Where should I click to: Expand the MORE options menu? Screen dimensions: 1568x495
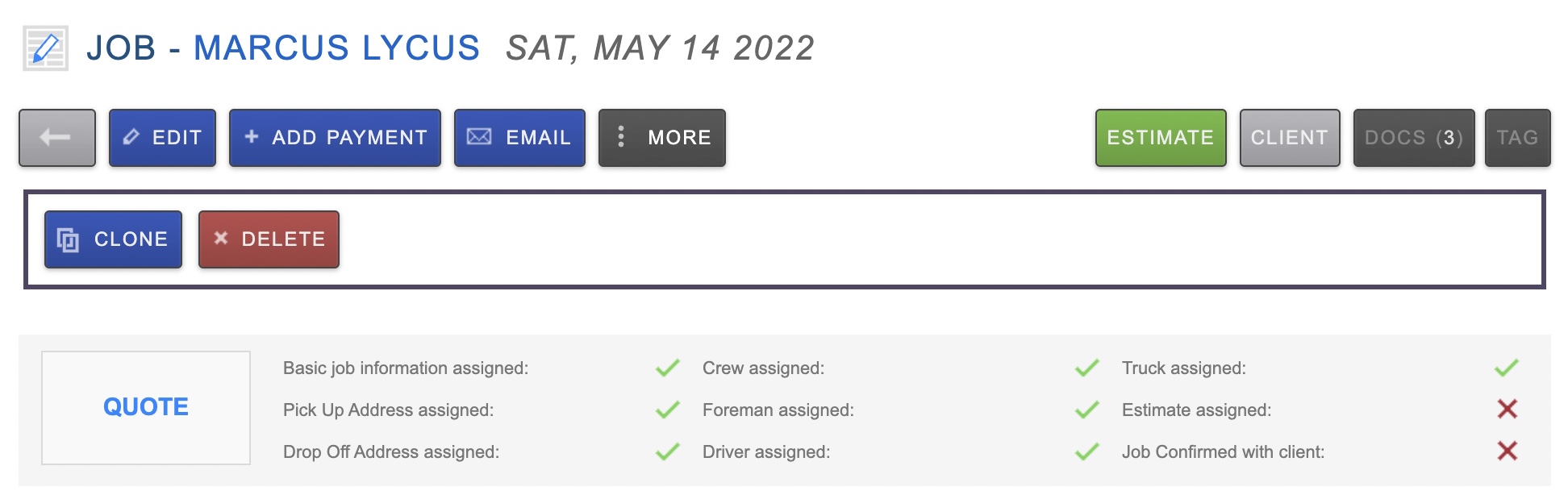(661, 138)
